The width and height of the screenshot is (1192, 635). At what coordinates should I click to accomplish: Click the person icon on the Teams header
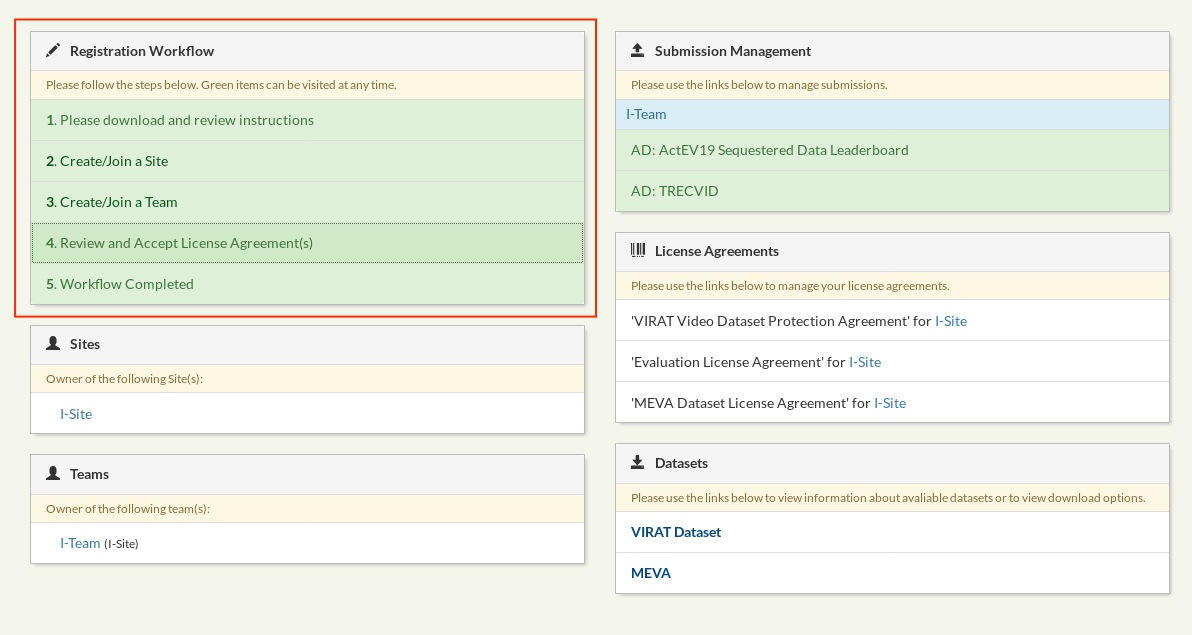[51, 471]
